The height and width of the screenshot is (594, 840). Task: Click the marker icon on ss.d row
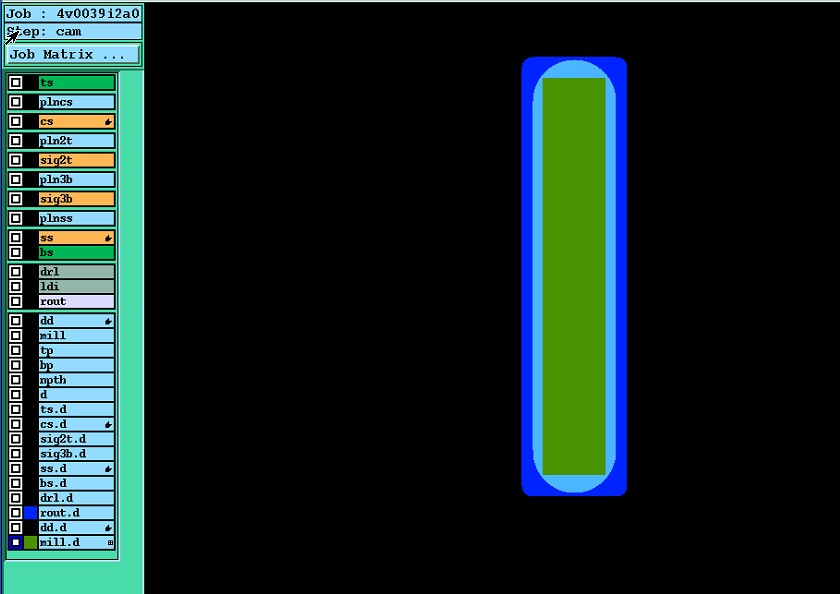[108, 469]
